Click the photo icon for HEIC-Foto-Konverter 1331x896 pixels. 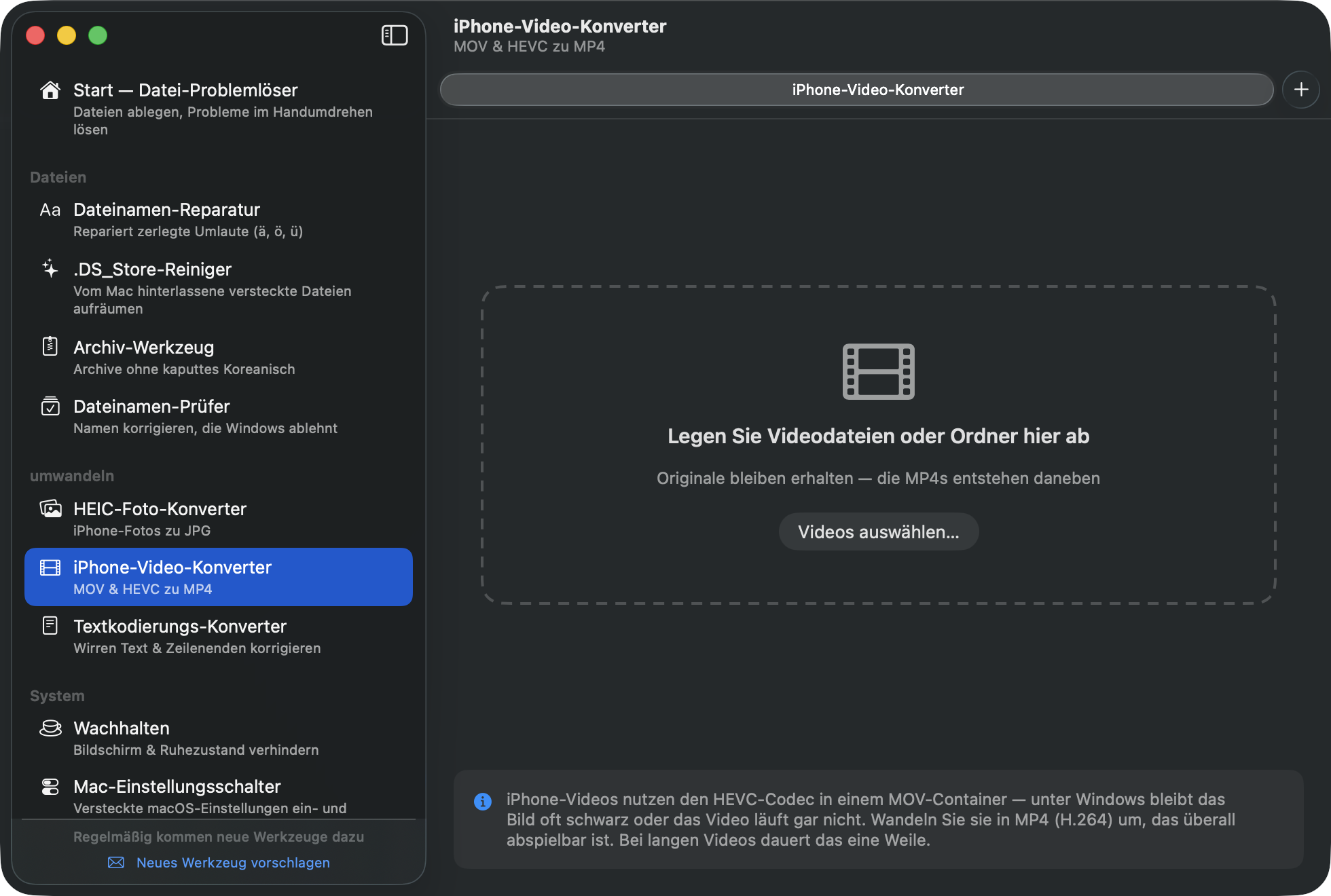click(50, 508)
